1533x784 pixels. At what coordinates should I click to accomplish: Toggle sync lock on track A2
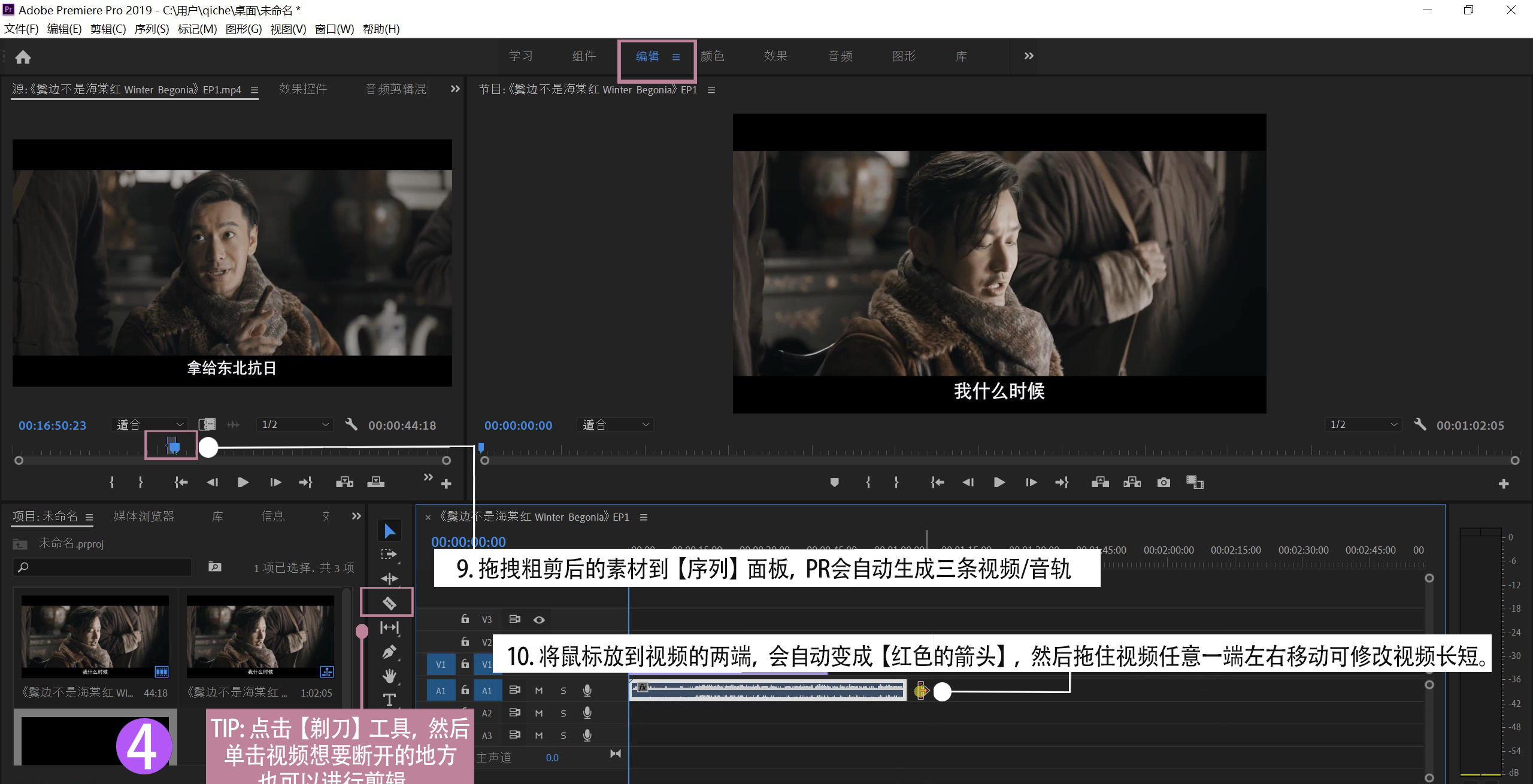tap(514, 713)
